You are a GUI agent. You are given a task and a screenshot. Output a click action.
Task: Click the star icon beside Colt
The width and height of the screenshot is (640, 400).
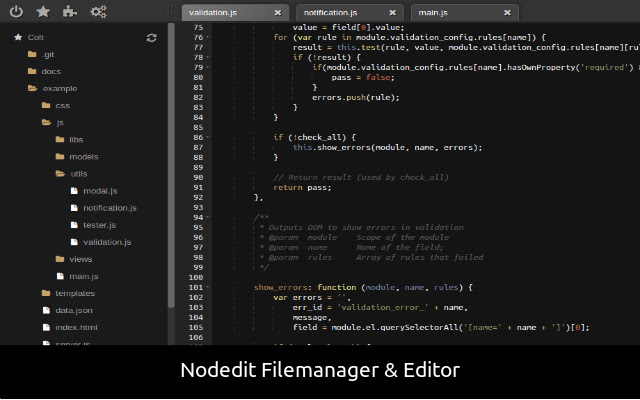tap(18, 37)
